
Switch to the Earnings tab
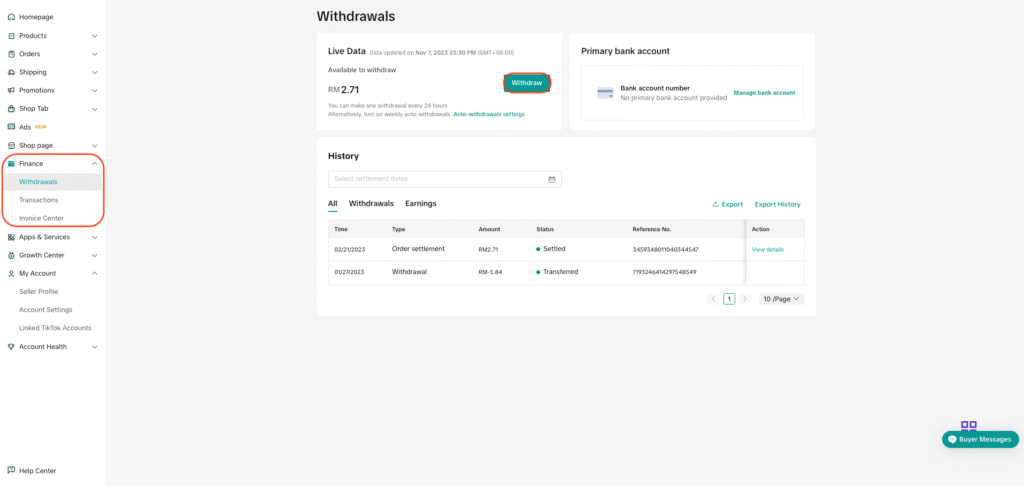tap(420, 204)
